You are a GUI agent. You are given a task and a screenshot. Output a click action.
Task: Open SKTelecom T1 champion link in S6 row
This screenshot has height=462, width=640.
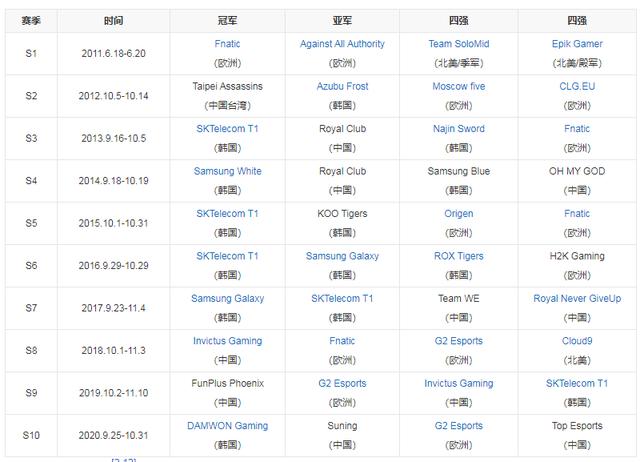click(x=227, y=256)
